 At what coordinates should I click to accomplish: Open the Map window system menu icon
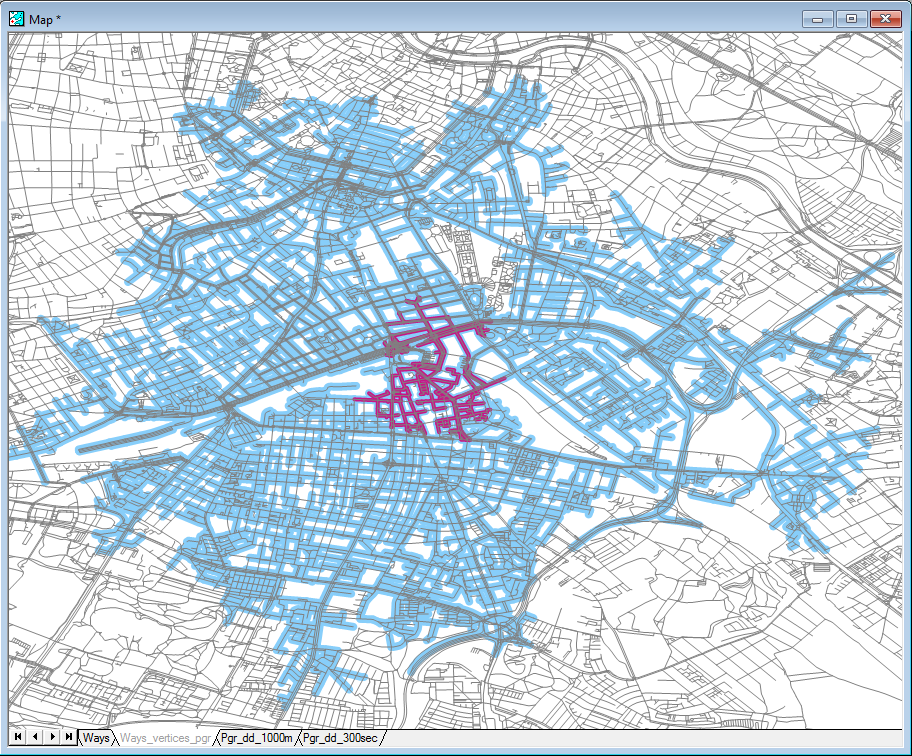click(16, 19)
